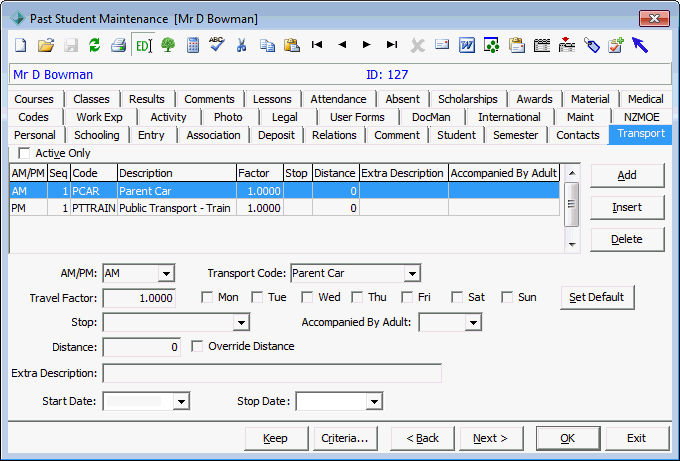Click the Add button
Viewport: 680px width, 461px height.
pyautogui.click(x=627, y=175)
